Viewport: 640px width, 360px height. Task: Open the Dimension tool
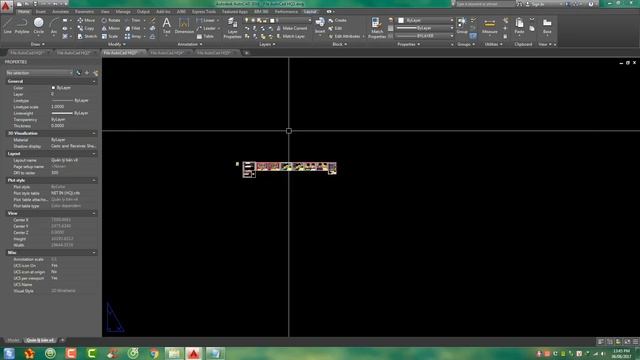184,26
